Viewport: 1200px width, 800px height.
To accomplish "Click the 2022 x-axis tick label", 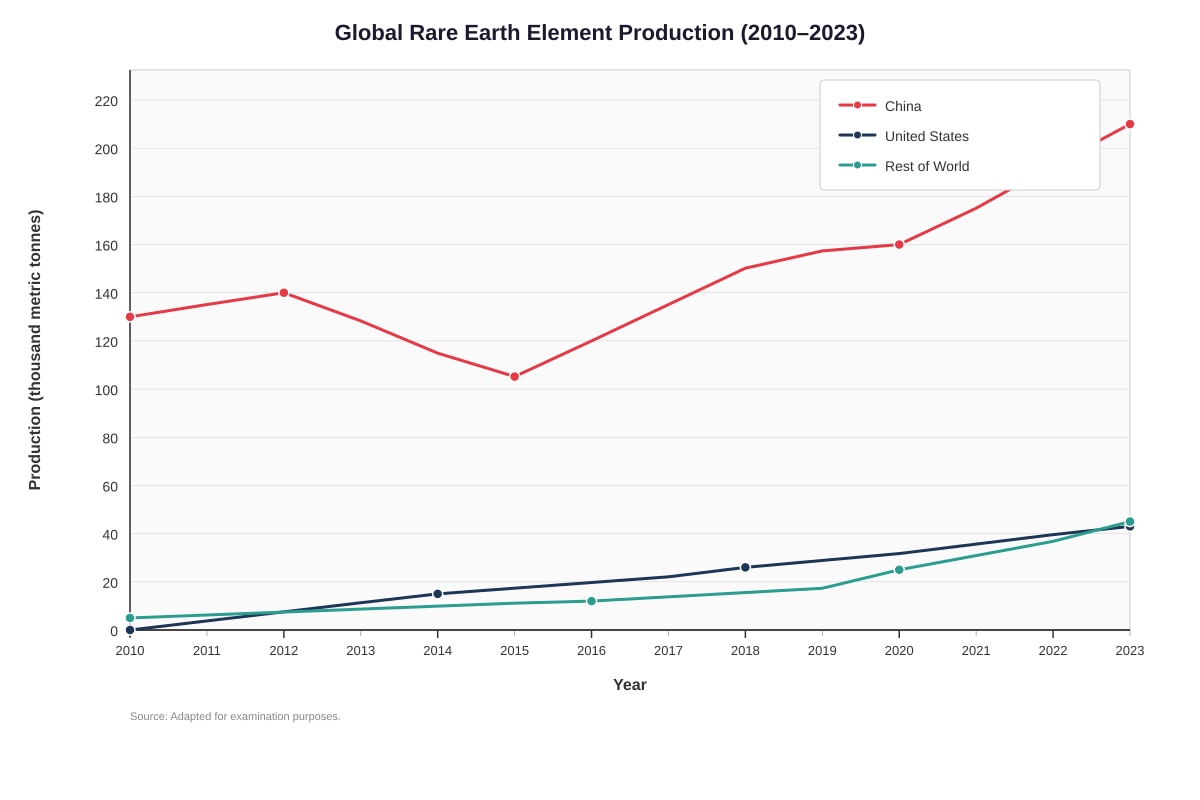I will (1053, 651).
